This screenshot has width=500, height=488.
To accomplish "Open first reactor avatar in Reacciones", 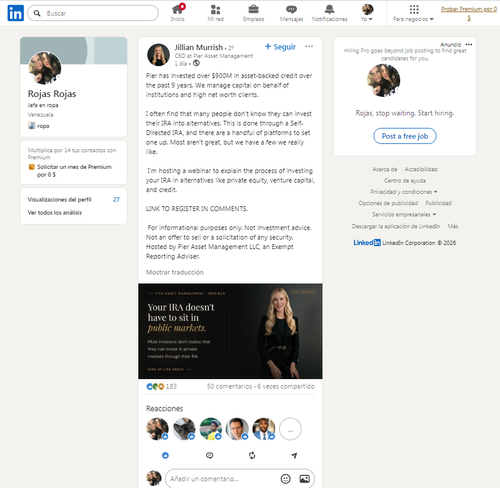I will (x=157, y=429).
